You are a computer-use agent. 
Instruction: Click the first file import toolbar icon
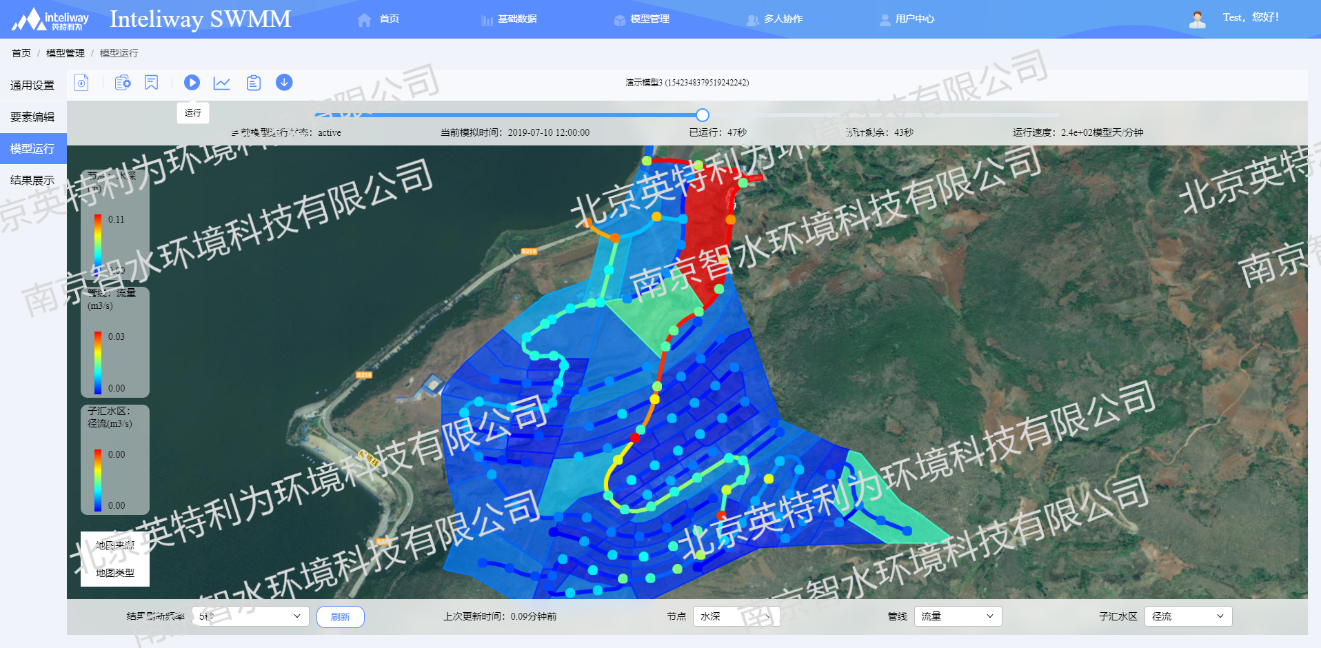(82, 83)
